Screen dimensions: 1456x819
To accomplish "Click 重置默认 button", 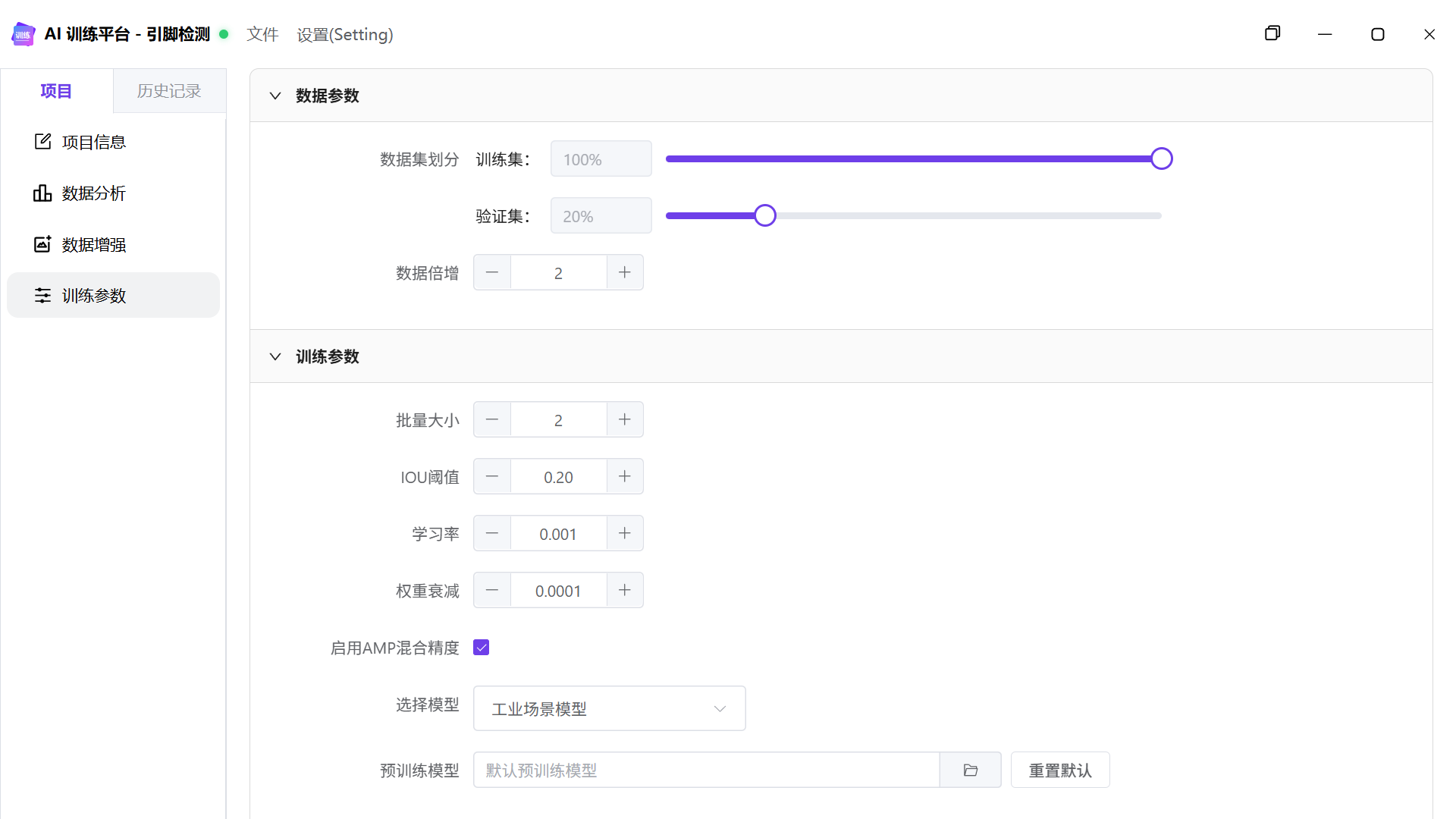I will pos(1060,770).
